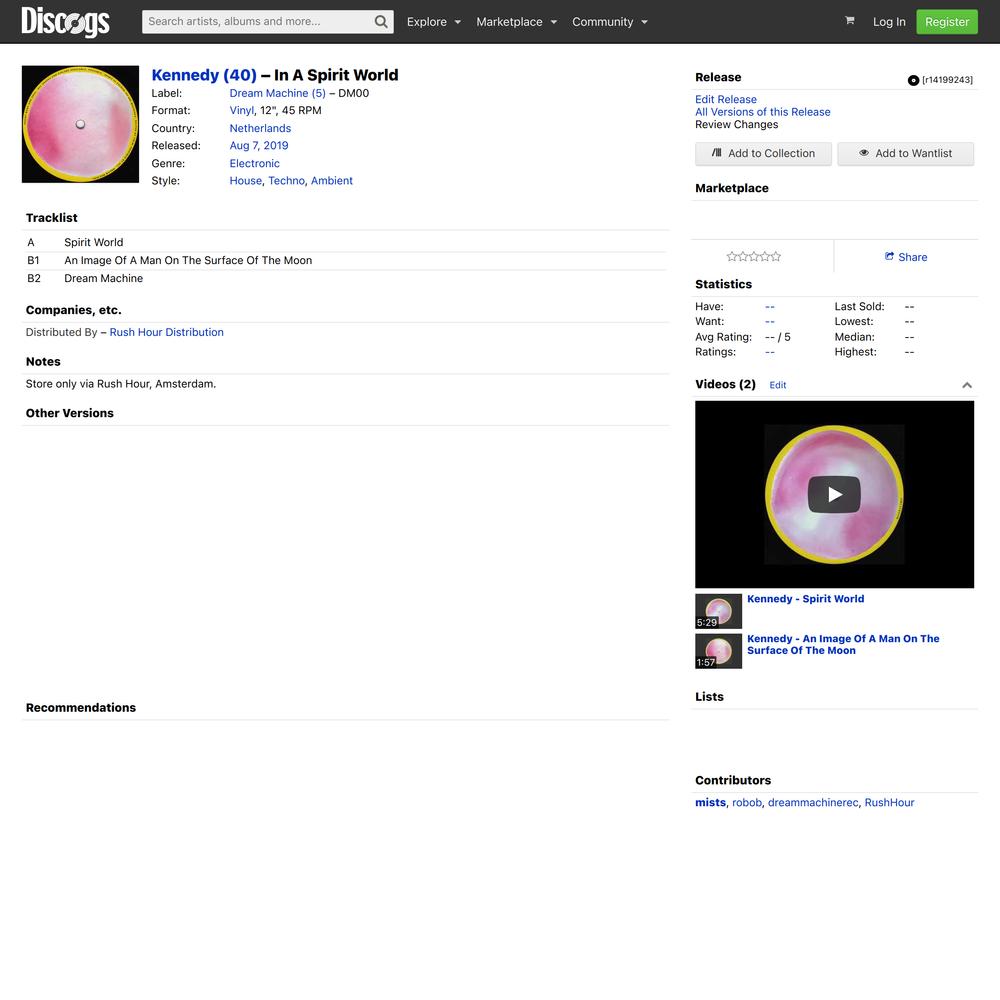The height and width of the screenshot is (1000, 1000).
Task: Open Rush Hour Distribution link
Action: pyautogui.click(x=166, y=332)
